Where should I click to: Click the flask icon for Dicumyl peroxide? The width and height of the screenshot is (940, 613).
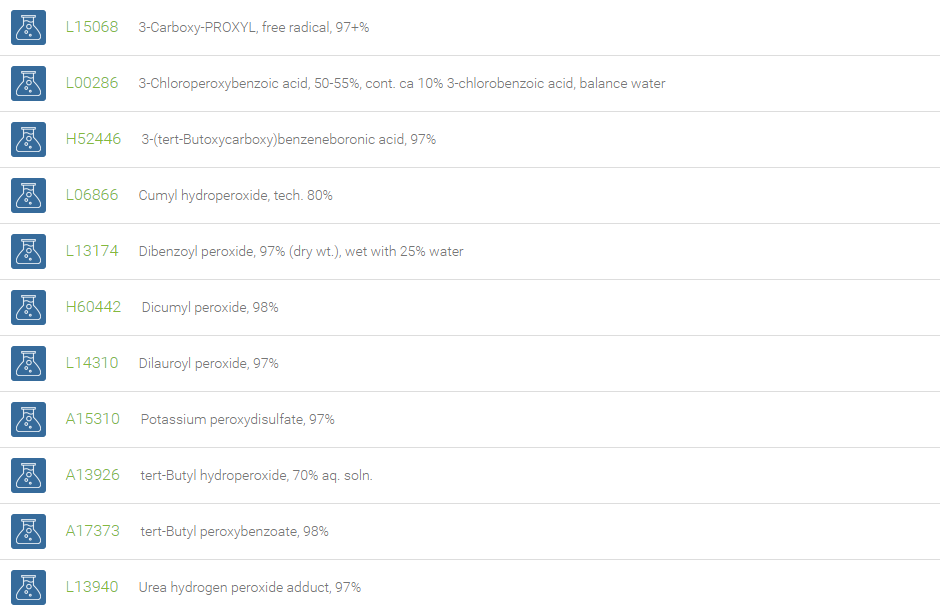click(28, 307)
